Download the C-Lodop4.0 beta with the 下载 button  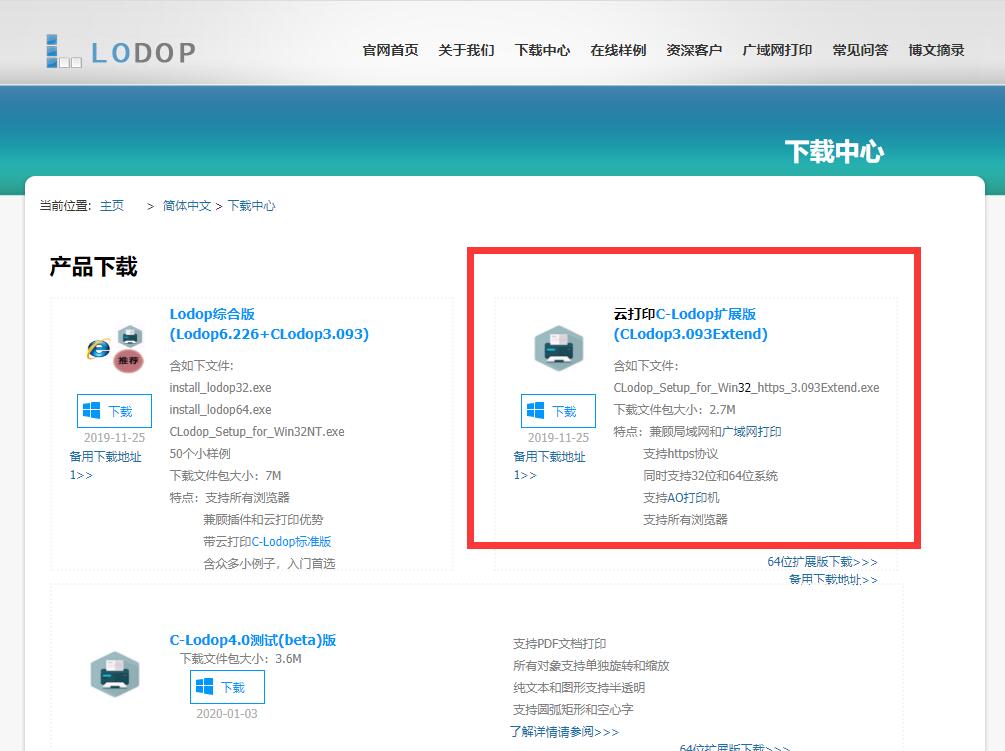[x=227, y=687]
